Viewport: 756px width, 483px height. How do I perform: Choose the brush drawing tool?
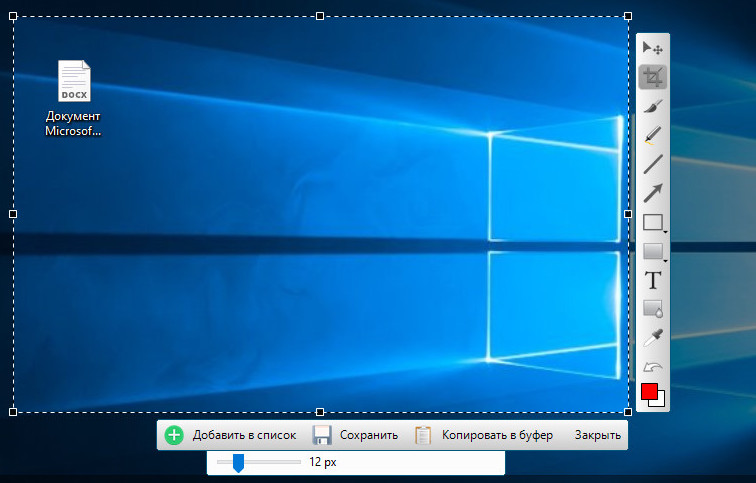(653, 106)
